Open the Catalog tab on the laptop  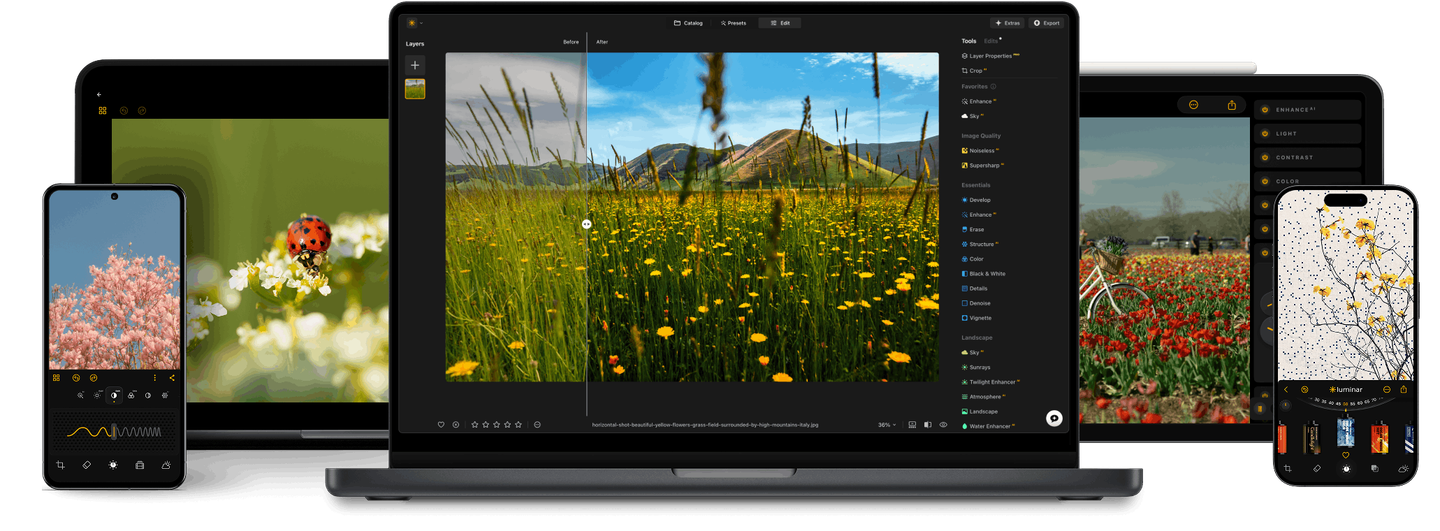(x=688, y=23)
